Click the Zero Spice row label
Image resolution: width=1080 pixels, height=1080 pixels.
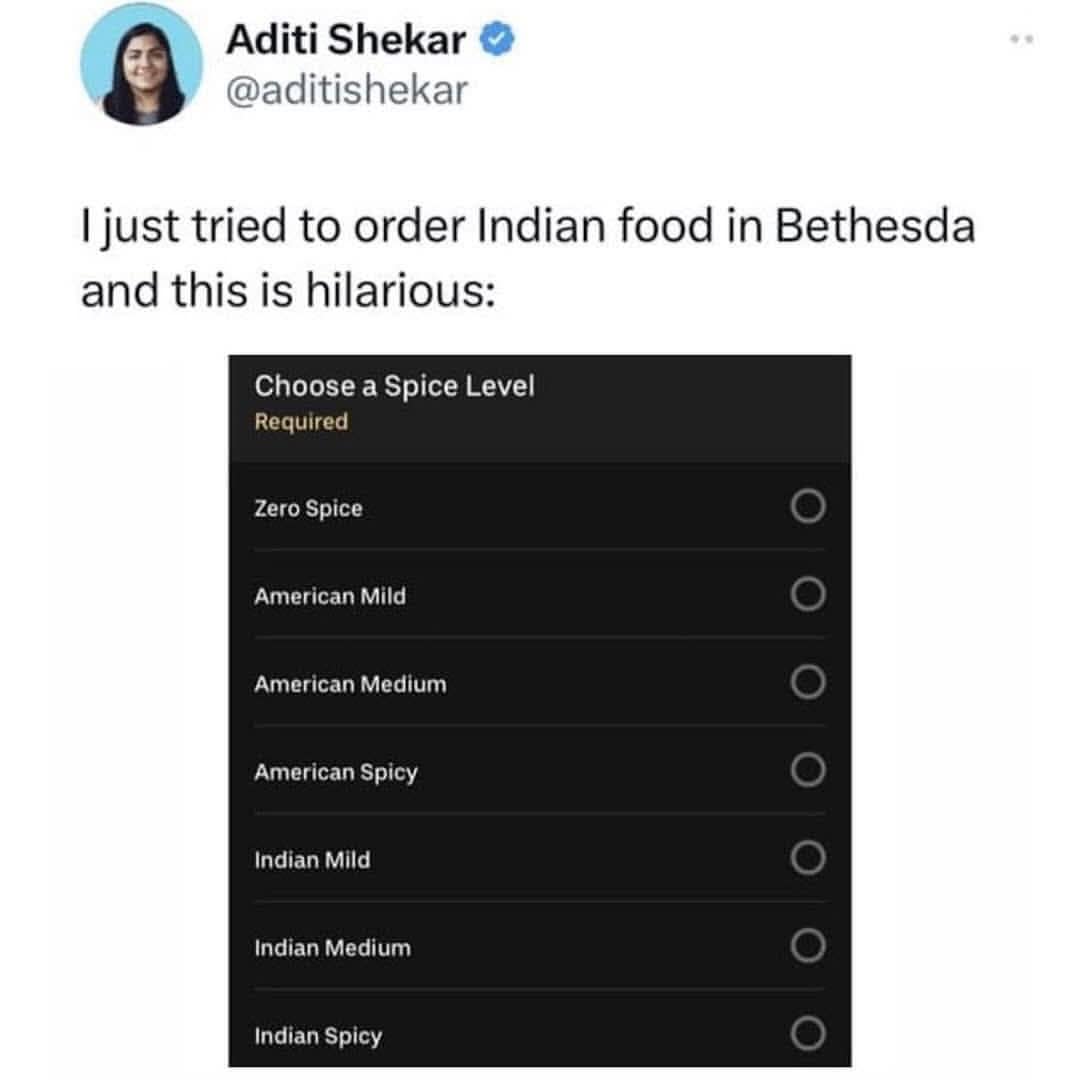[x=306, y=508]
